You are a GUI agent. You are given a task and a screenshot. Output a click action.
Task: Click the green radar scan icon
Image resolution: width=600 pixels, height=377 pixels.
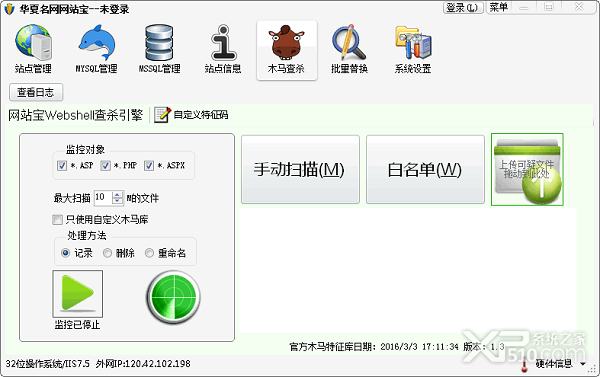click(x=174, y=297)
